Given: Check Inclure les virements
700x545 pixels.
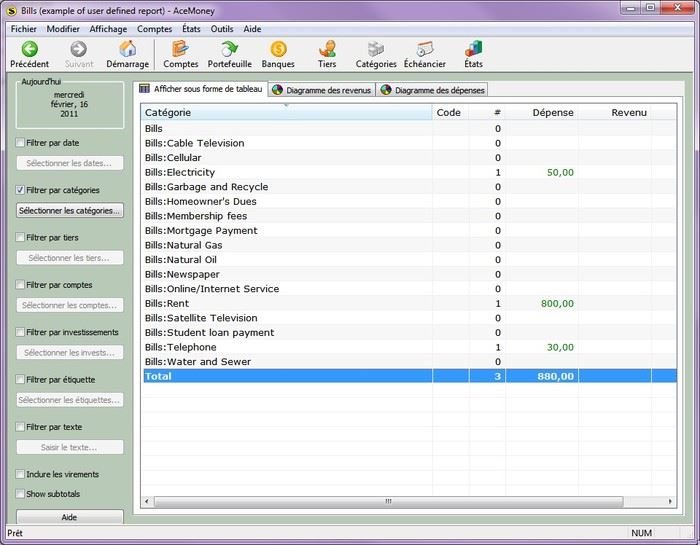Looking at the screenshot, I should point(20,474).
